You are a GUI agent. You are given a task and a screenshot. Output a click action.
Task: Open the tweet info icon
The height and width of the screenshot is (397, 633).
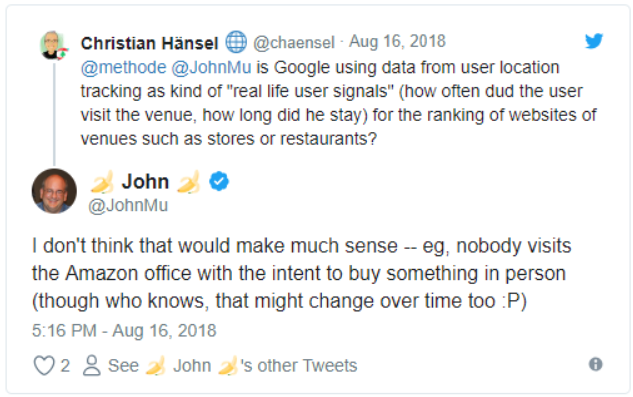coord(595,364)
